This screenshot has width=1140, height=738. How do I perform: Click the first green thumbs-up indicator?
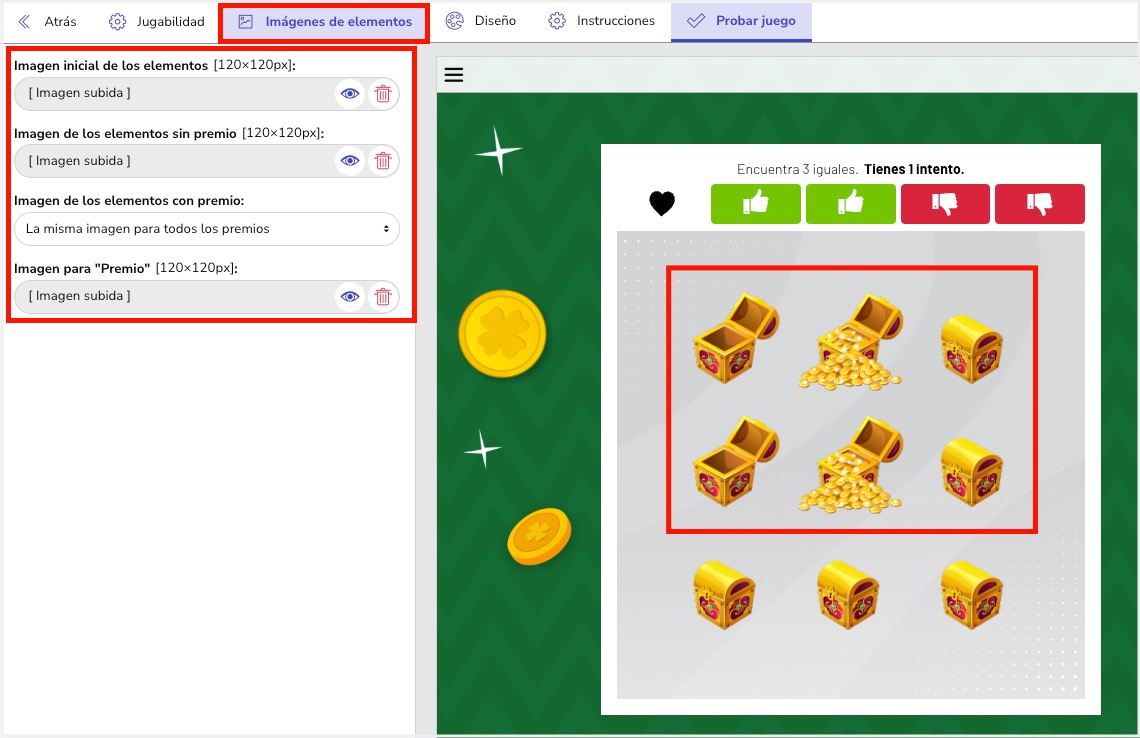point(755,204)
